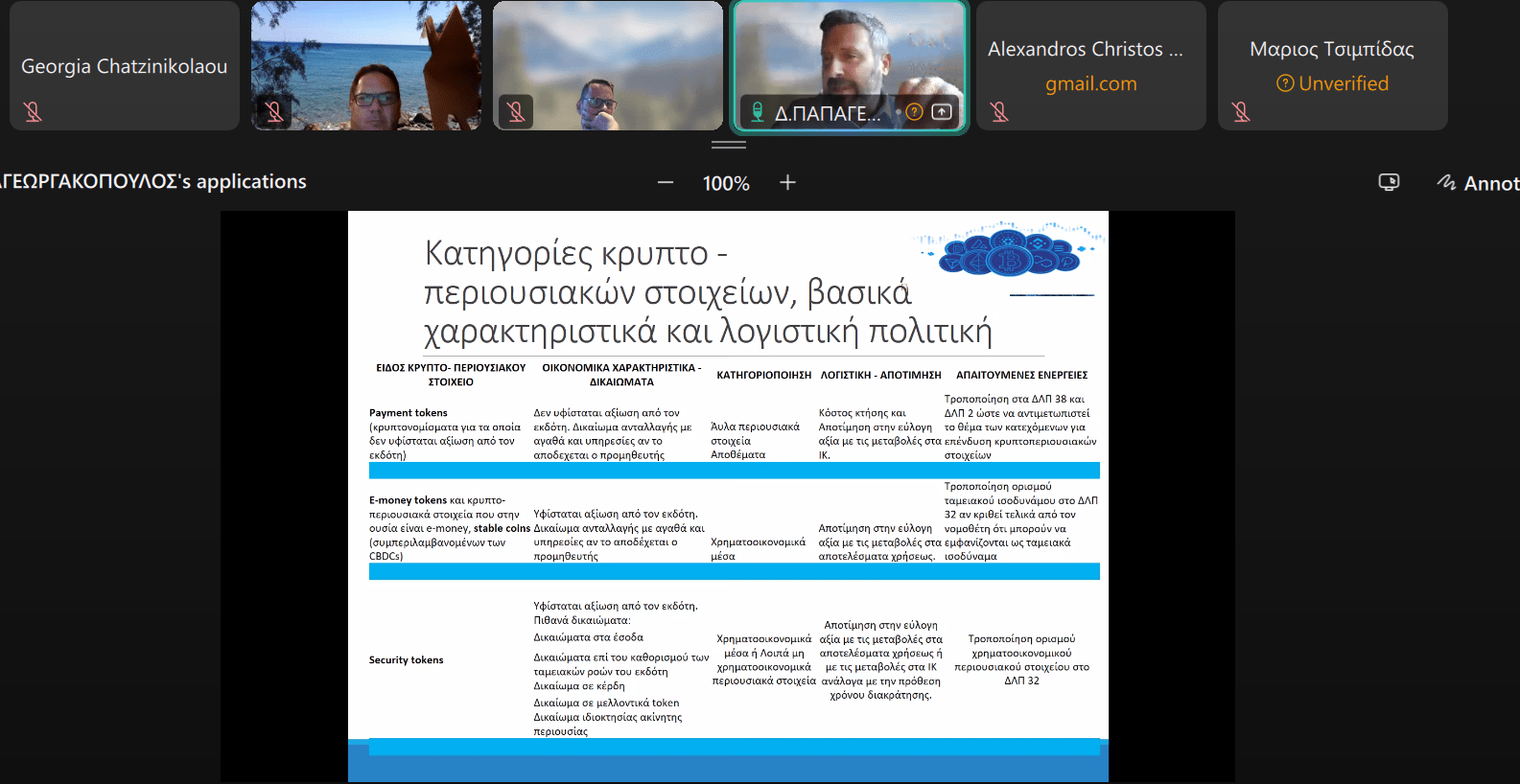Viewport: 1520px width, 784px height.
Task: Click the 100% zoom level indicator
Action: tap(726, 183)
